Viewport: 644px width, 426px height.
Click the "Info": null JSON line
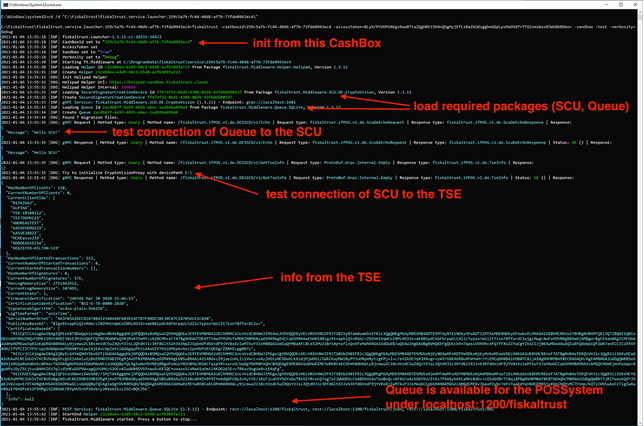pyautogui.click(x=20, y=399)
